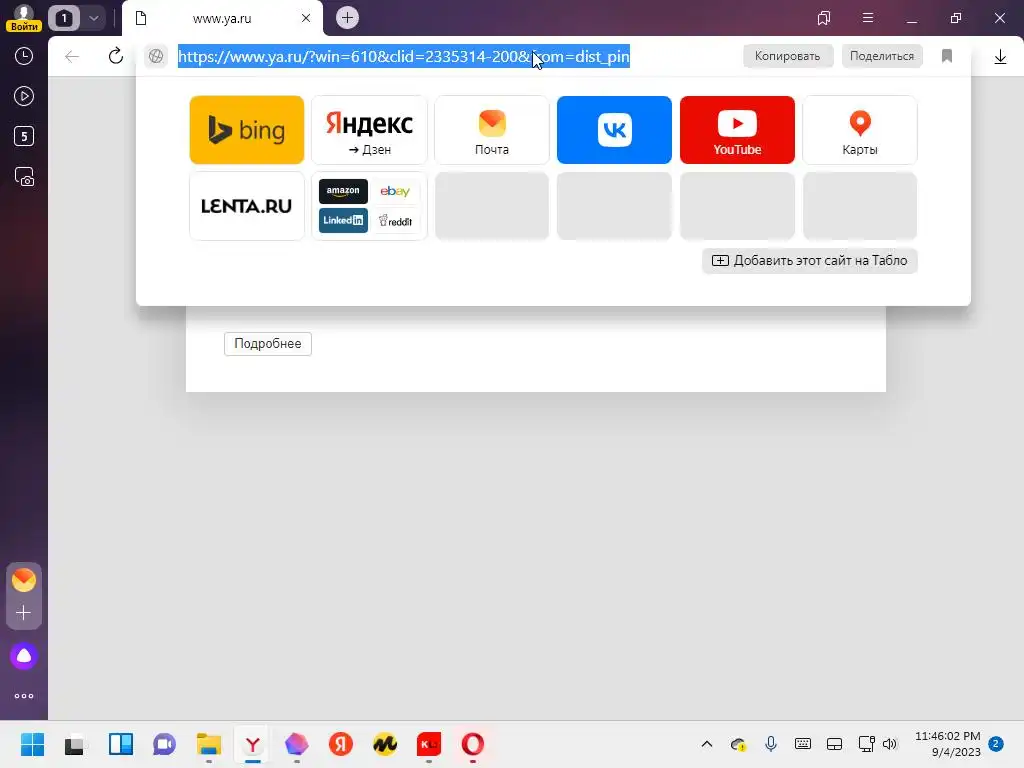Click the Подробнее button
The width and height of the screenshot is (1024, 768).
pyautogui.click(x=268, y=344)
